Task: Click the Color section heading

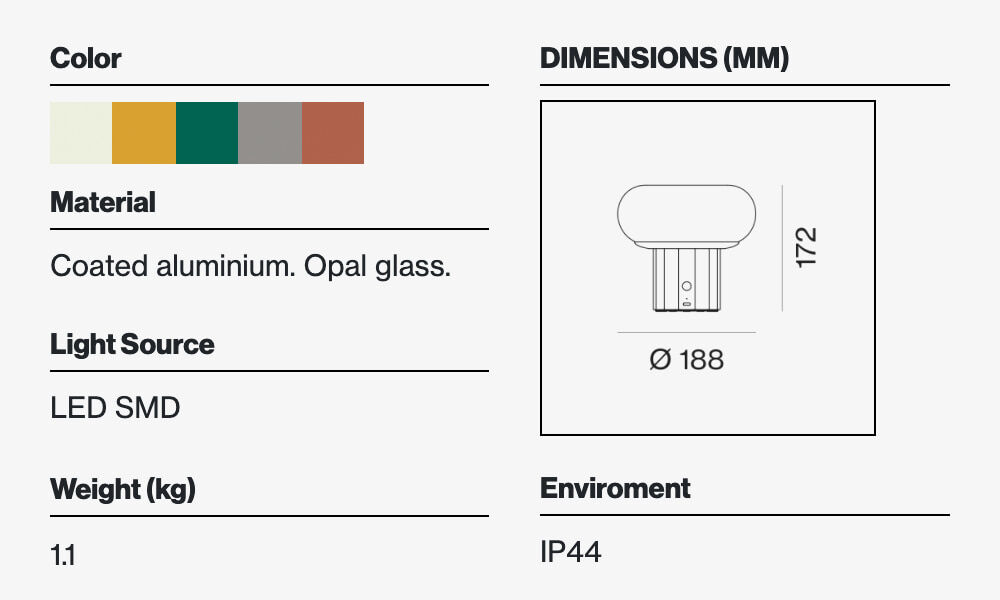Action: (x=86, y=59)
